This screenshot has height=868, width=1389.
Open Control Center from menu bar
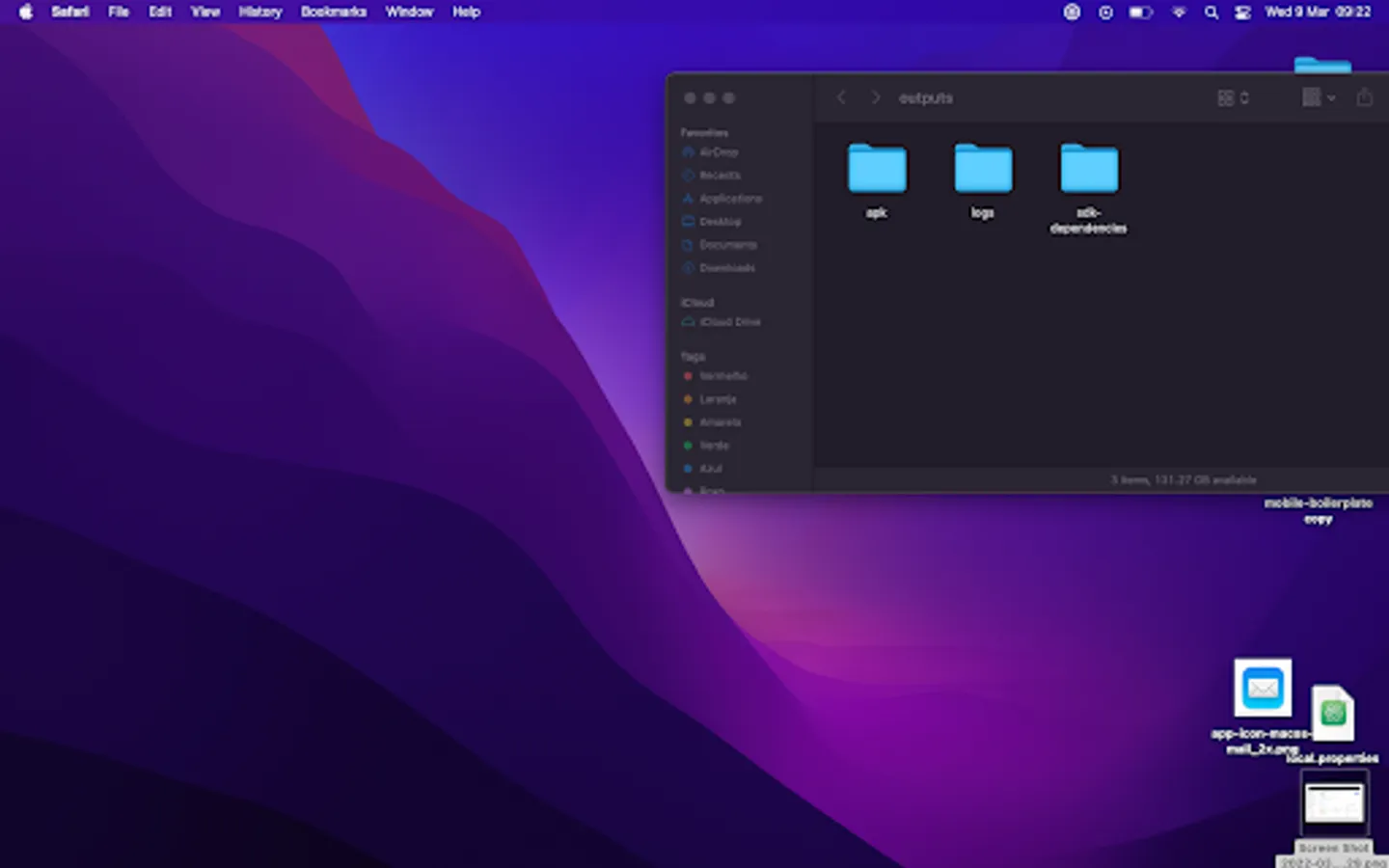(x=1243, y=13)
